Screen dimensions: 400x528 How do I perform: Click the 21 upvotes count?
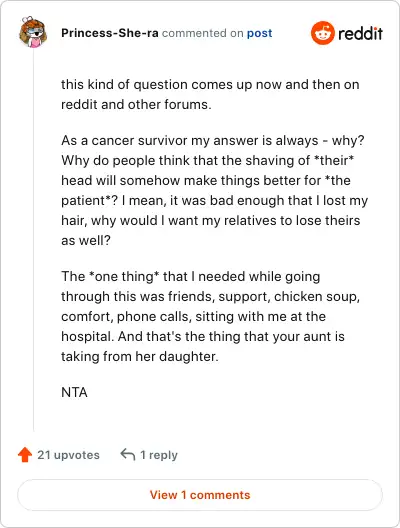tap(68, 455)
